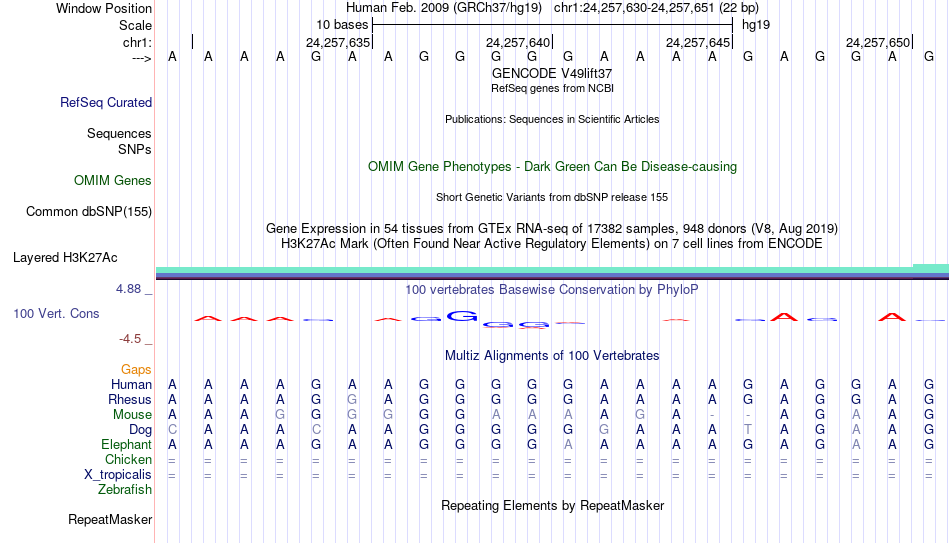
Task: Select the Elephant species row label
Action: pos(127,445)
